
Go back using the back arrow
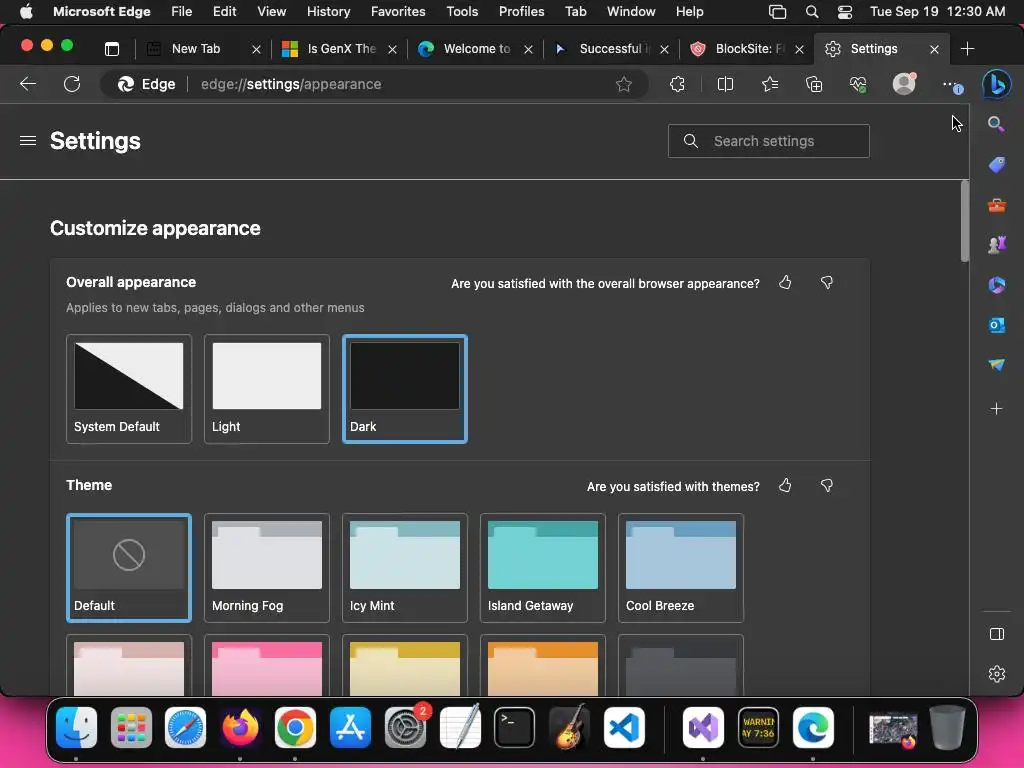pos(27,84)
